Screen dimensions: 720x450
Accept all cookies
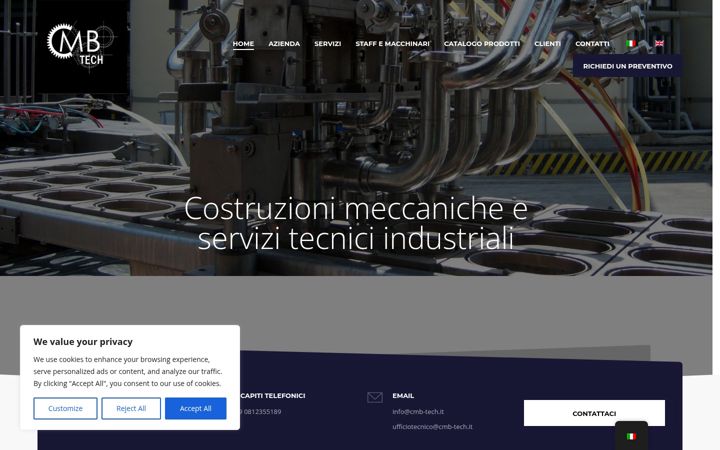point(196,408)
